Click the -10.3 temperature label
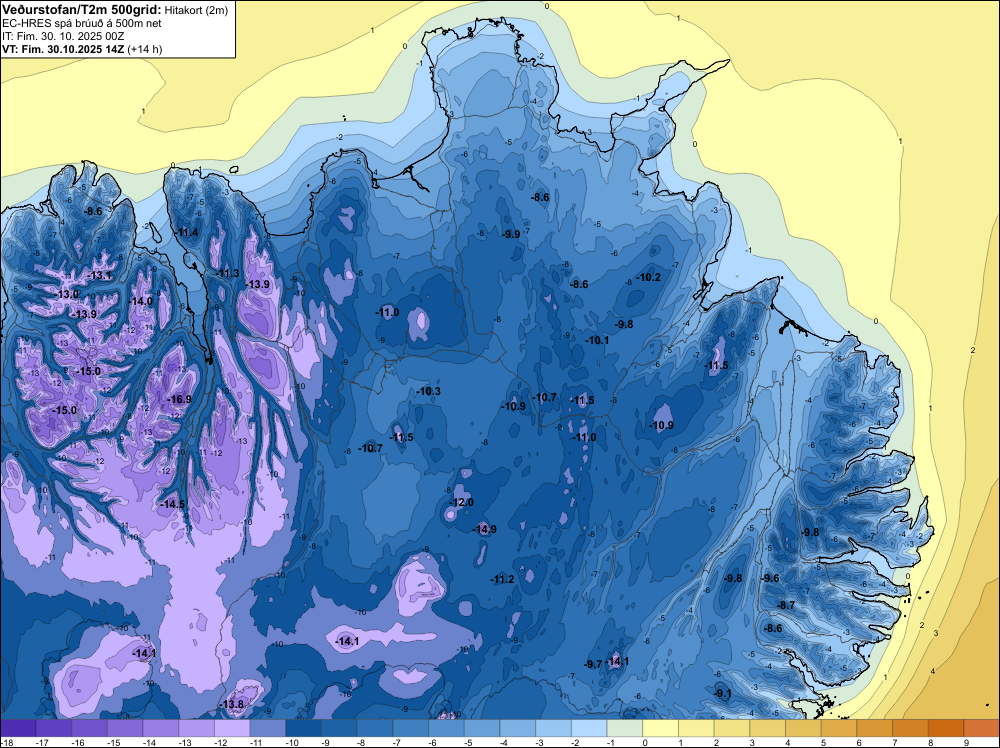The image size is (1000, 748). (429, 391)
